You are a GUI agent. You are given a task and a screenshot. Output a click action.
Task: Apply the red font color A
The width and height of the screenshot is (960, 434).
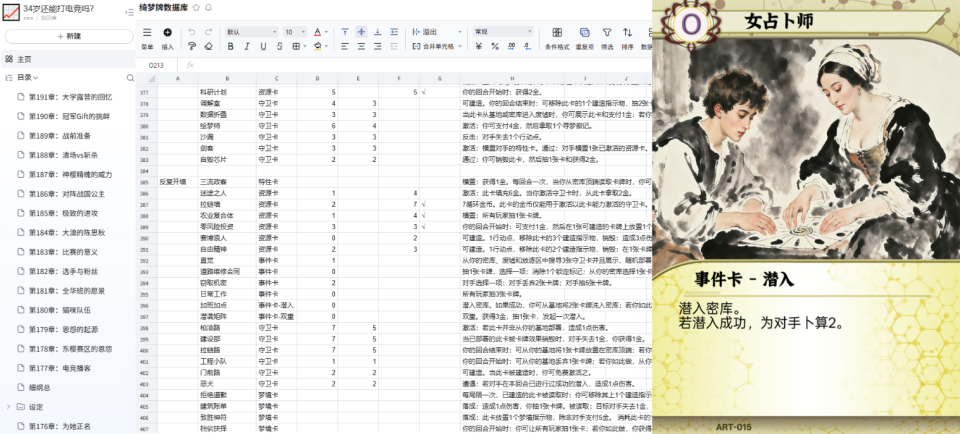pyautogui.click(x=317, y=32)
